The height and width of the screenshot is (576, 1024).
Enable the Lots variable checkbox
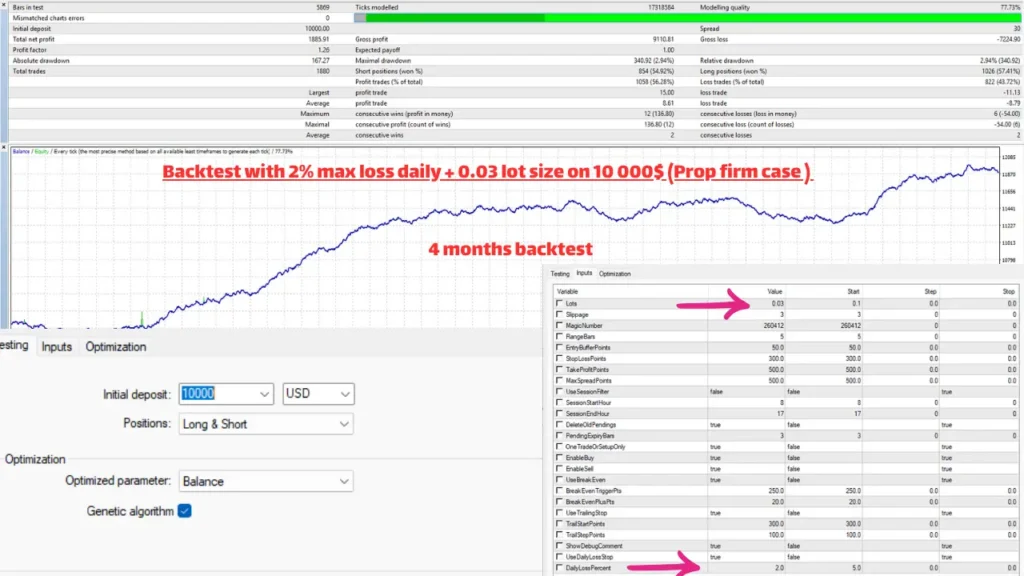pos(558,303)
